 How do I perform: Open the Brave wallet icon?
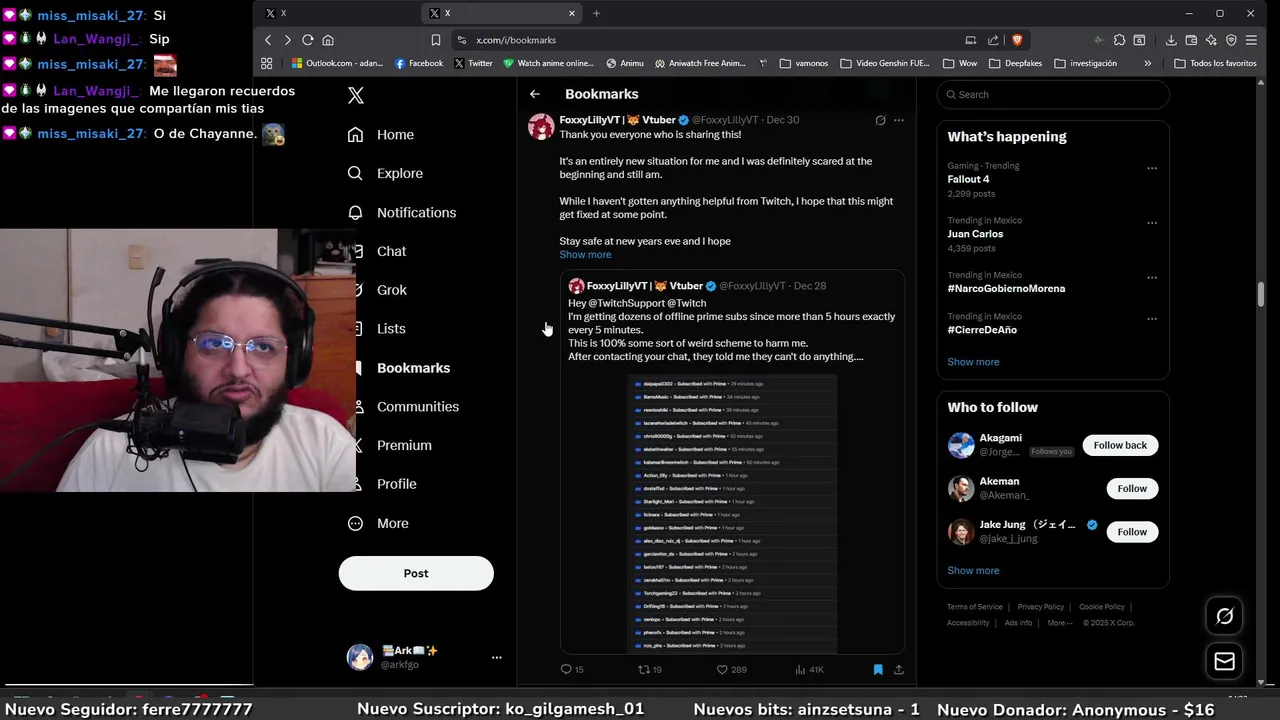pos(1191,40)
